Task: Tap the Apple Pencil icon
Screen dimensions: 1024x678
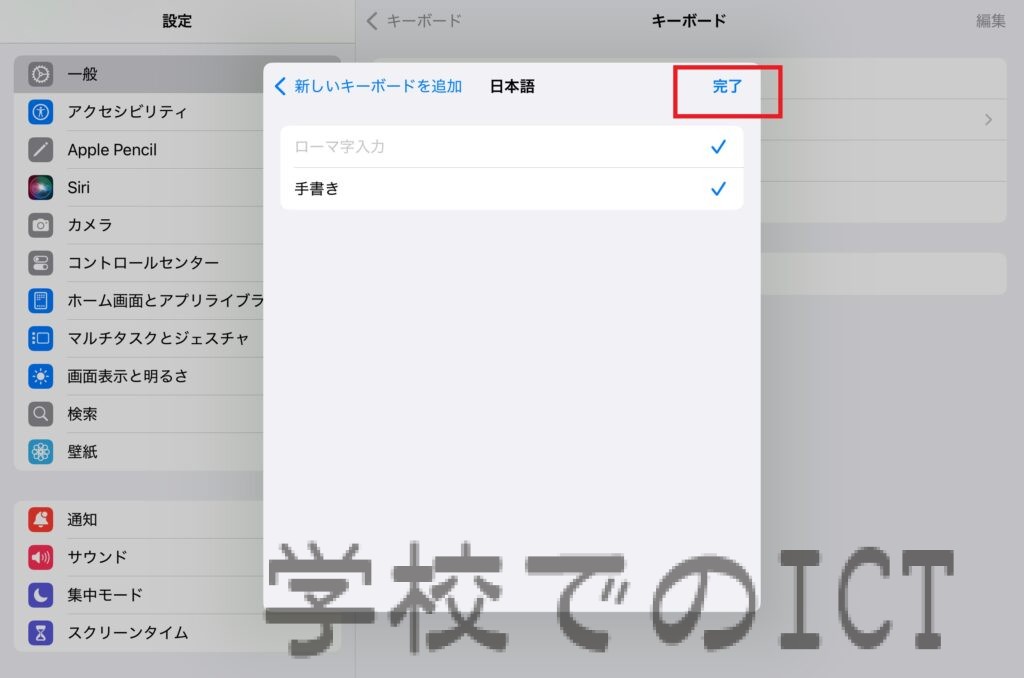Action: point(40,150)
